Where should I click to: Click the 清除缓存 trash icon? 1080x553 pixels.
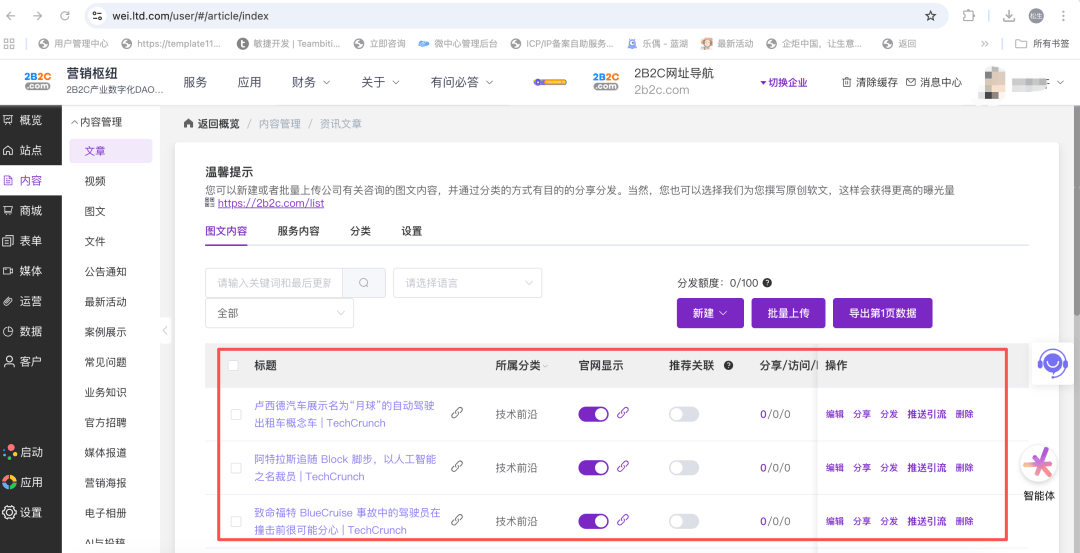[x=847, y=82]
